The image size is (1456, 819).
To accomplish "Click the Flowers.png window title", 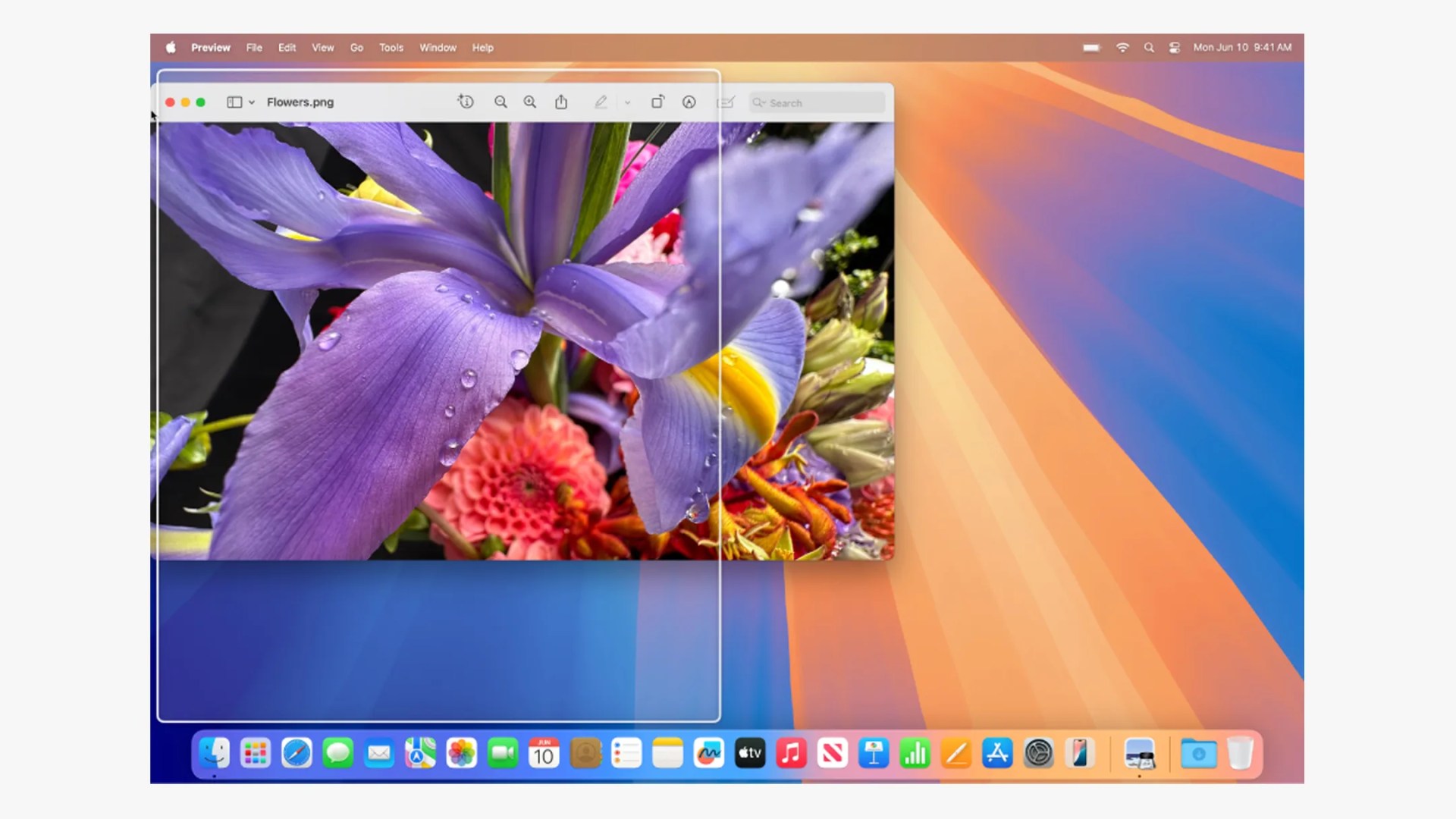I will pos(300,102).
